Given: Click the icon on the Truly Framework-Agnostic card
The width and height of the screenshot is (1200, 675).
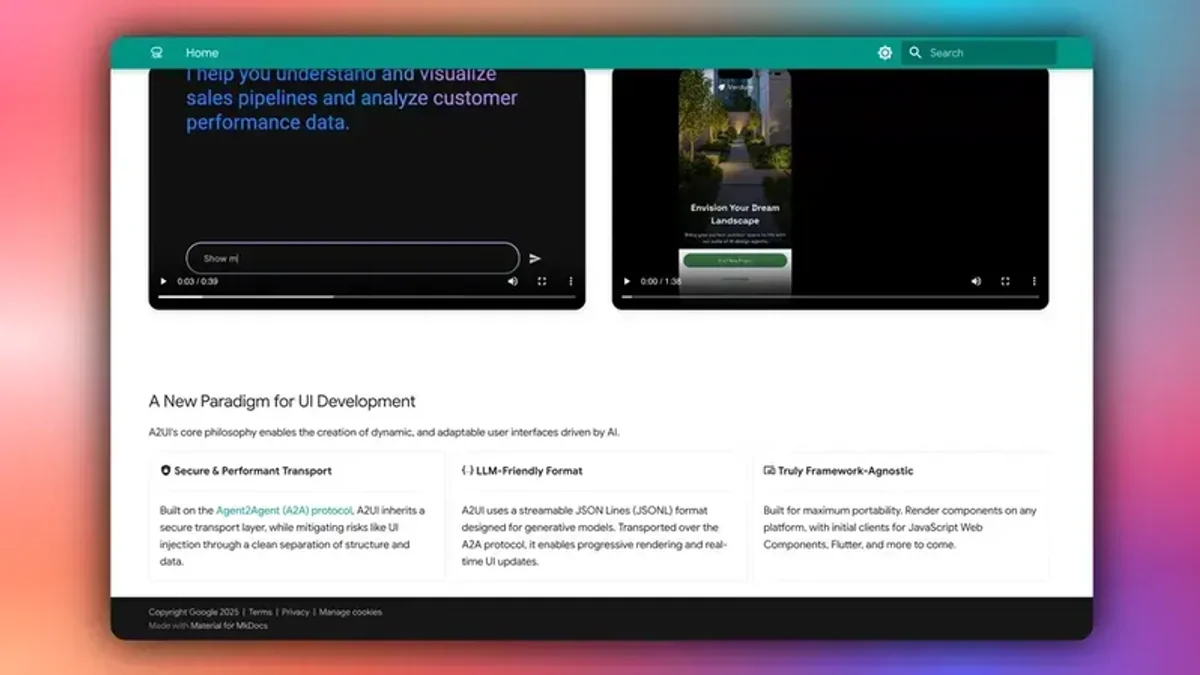Looking at the screenshot, I should (x=768, y=470).
